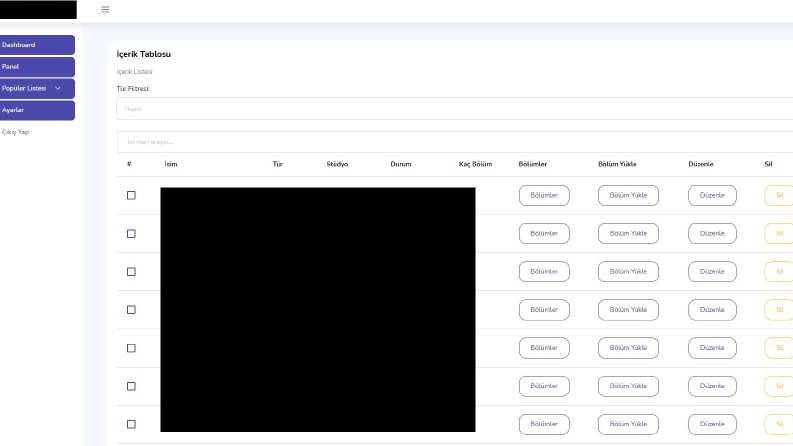Click Düzenle in the second row
Screen dimensions: 793x446
[x=712, y=234]
